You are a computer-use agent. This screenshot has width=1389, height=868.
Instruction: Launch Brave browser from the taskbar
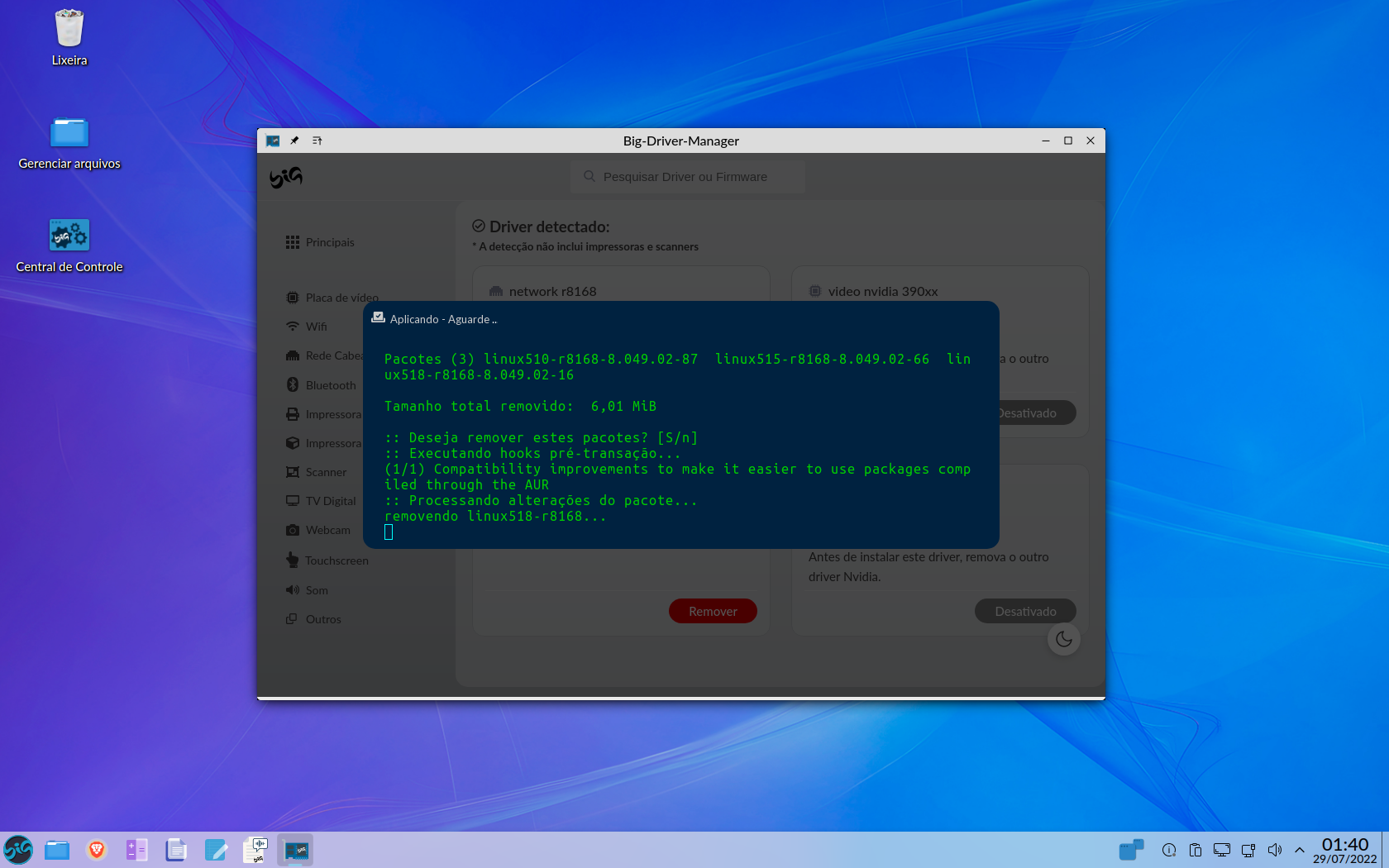[x=97, y=850]
